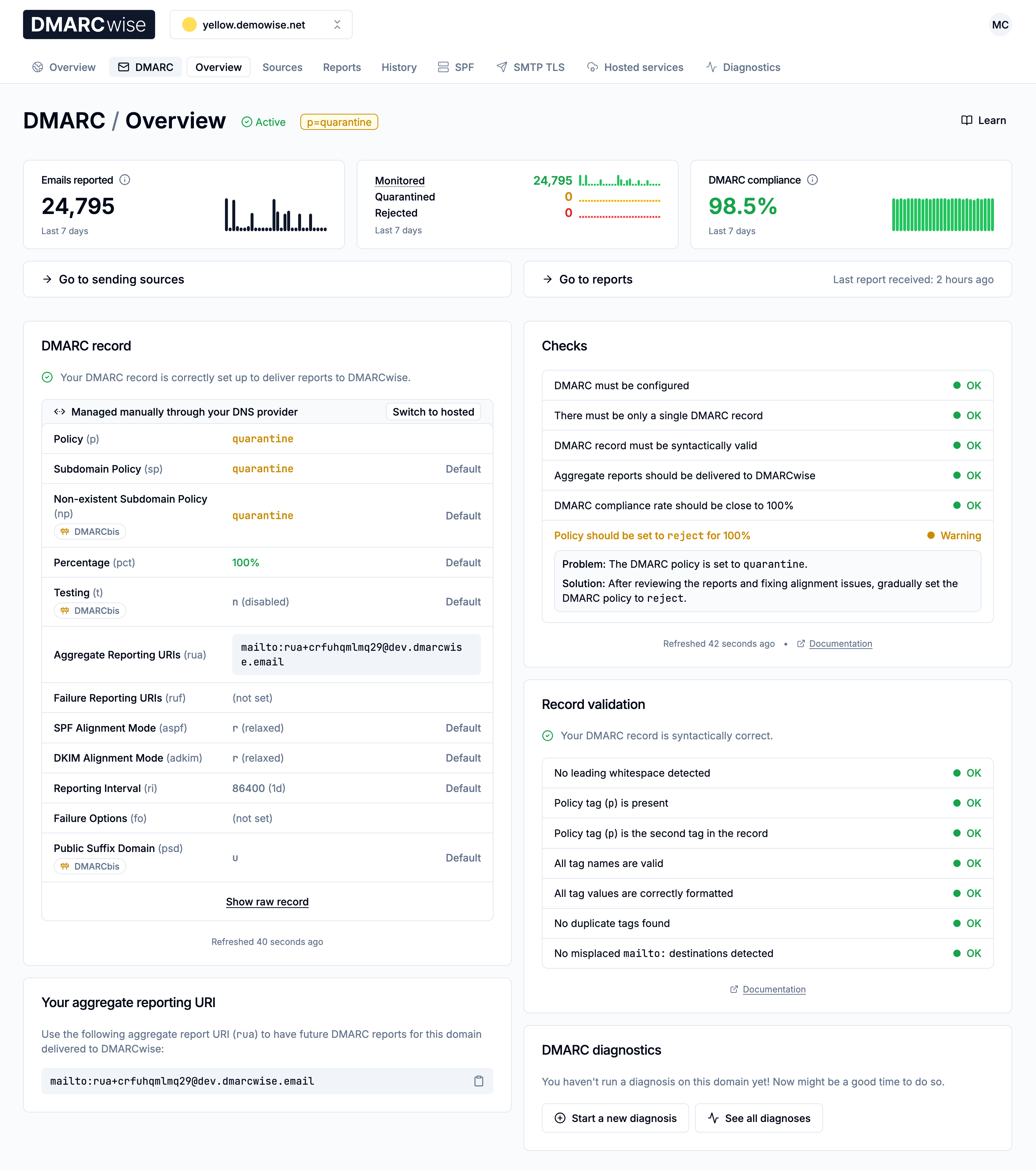This screenshot has width=1036, height=1171.
Task: Expand the raw record via Show raw record
Action: (267, 901)
